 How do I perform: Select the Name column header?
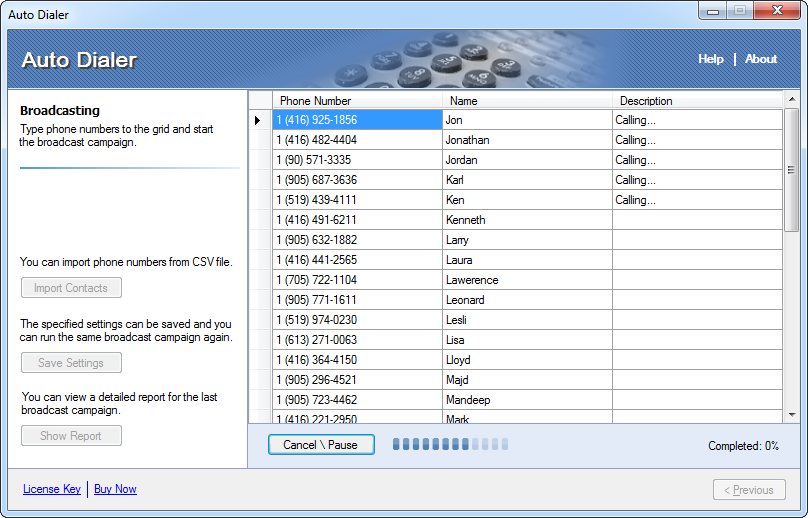point(527,101)
